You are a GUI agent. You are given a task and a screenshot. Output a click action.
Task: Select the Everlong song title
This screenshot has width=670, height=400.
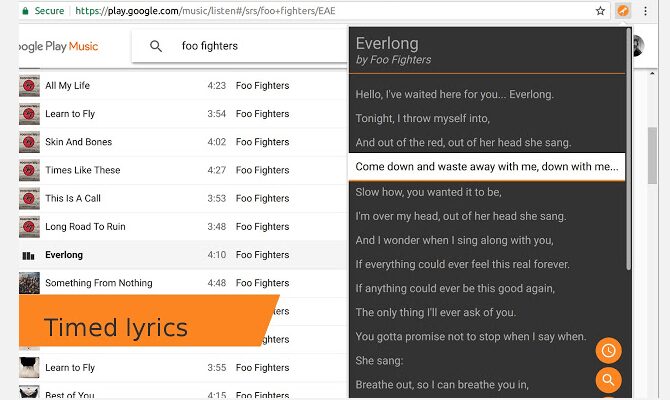64,255
